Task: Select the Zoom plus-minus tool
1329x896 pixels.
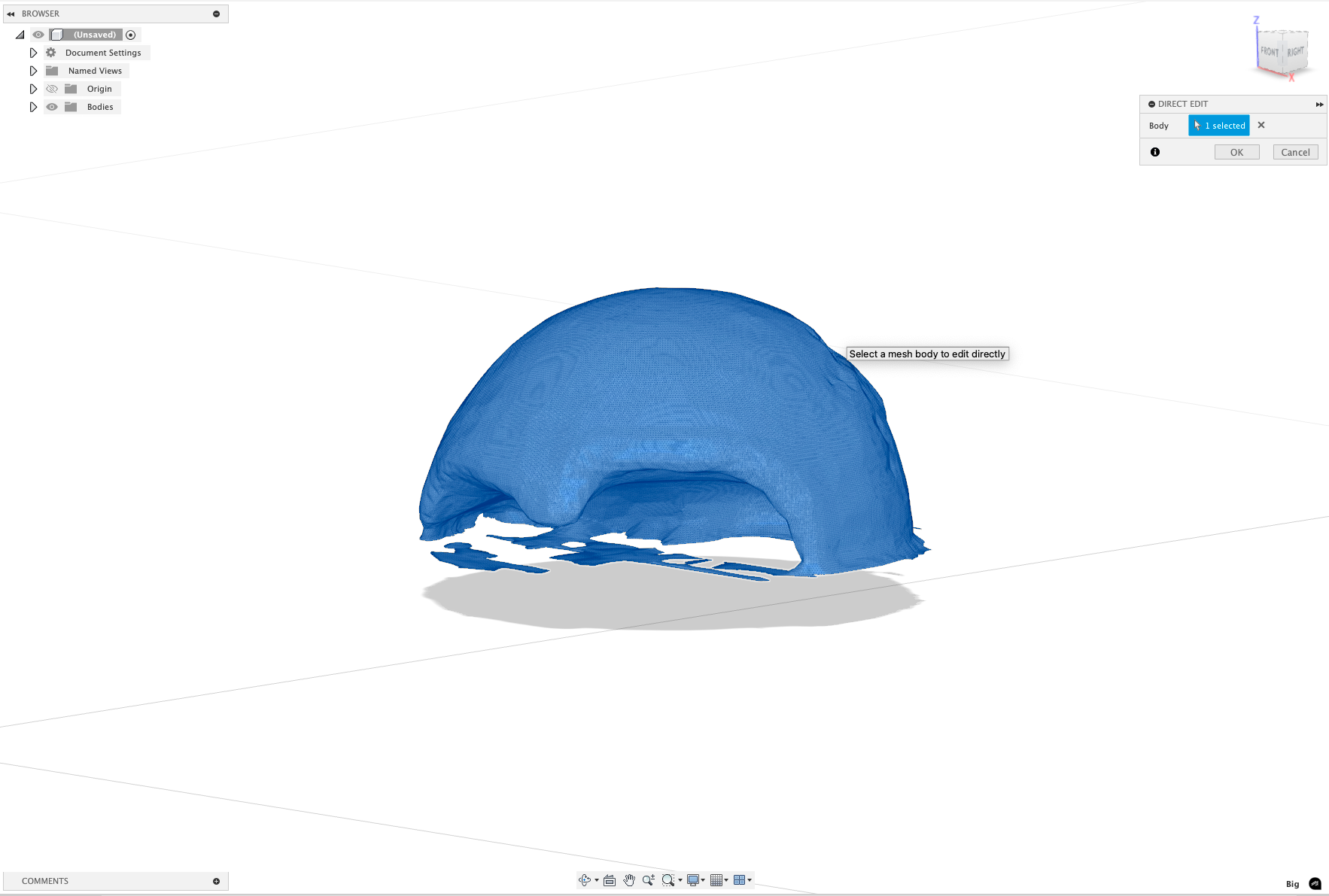Action: (x=649, y=880)
